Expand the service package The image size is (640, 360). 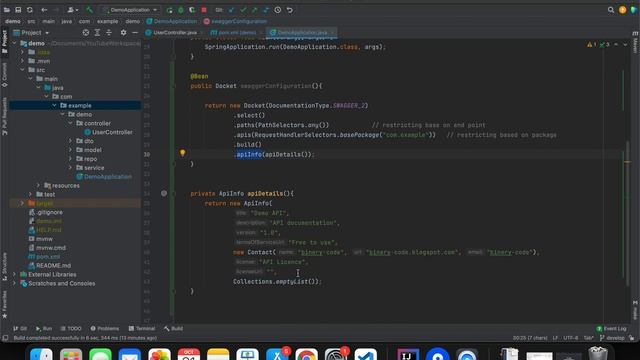pyautogui.click(x=70, y=168)
